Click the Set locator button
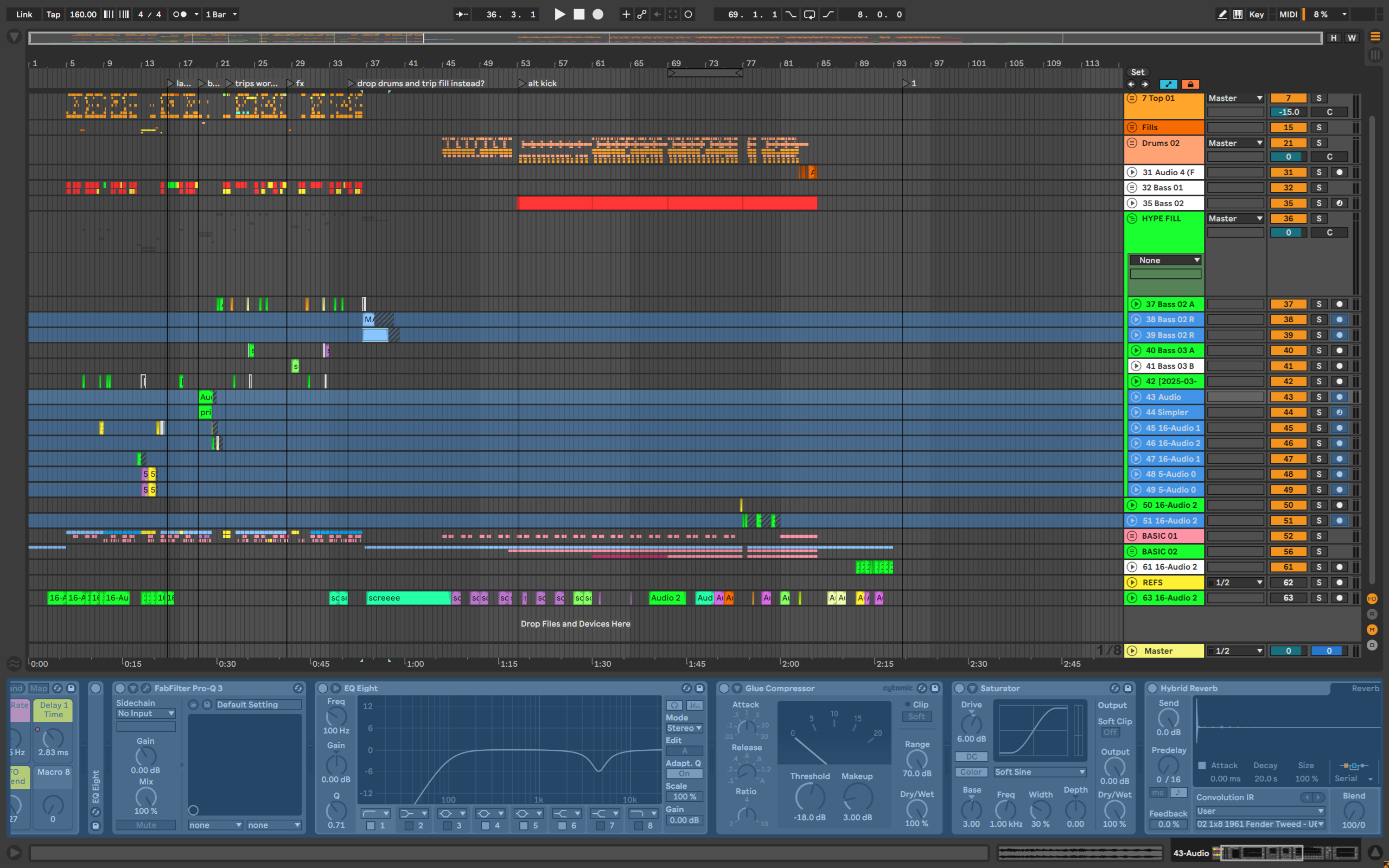Image resolution: width=1389 pixels, height=868 pixels. [1137, 72]
